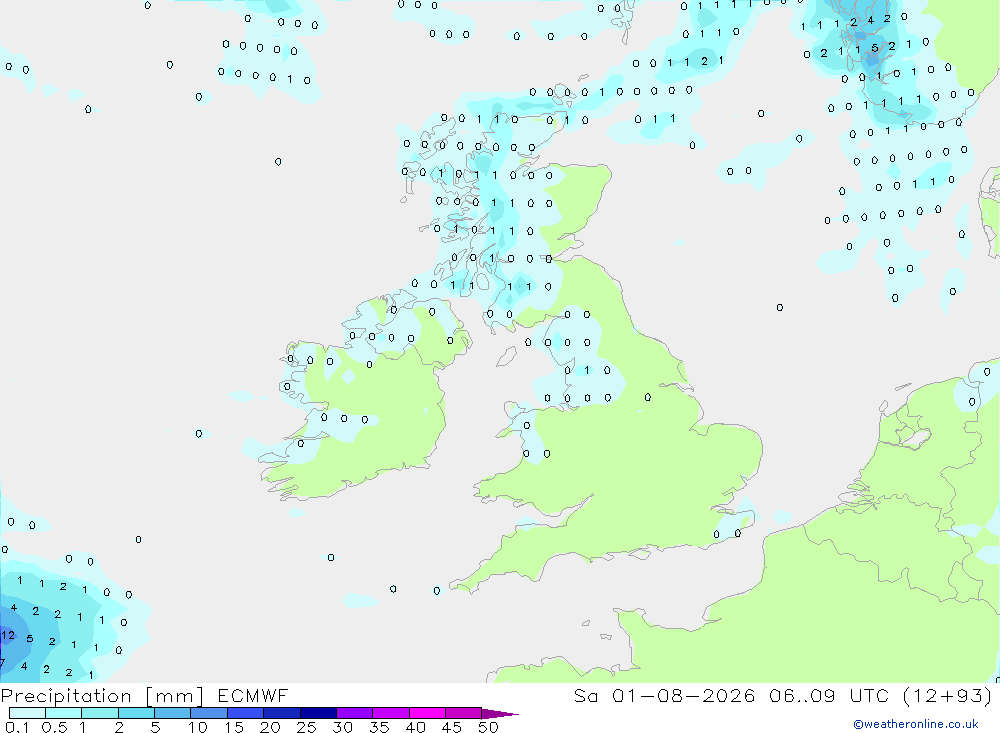Image resolution: width=1000 pixels, height=733 pixels.
Task: Click the legend scale label "20"
Action: [270, 727]
